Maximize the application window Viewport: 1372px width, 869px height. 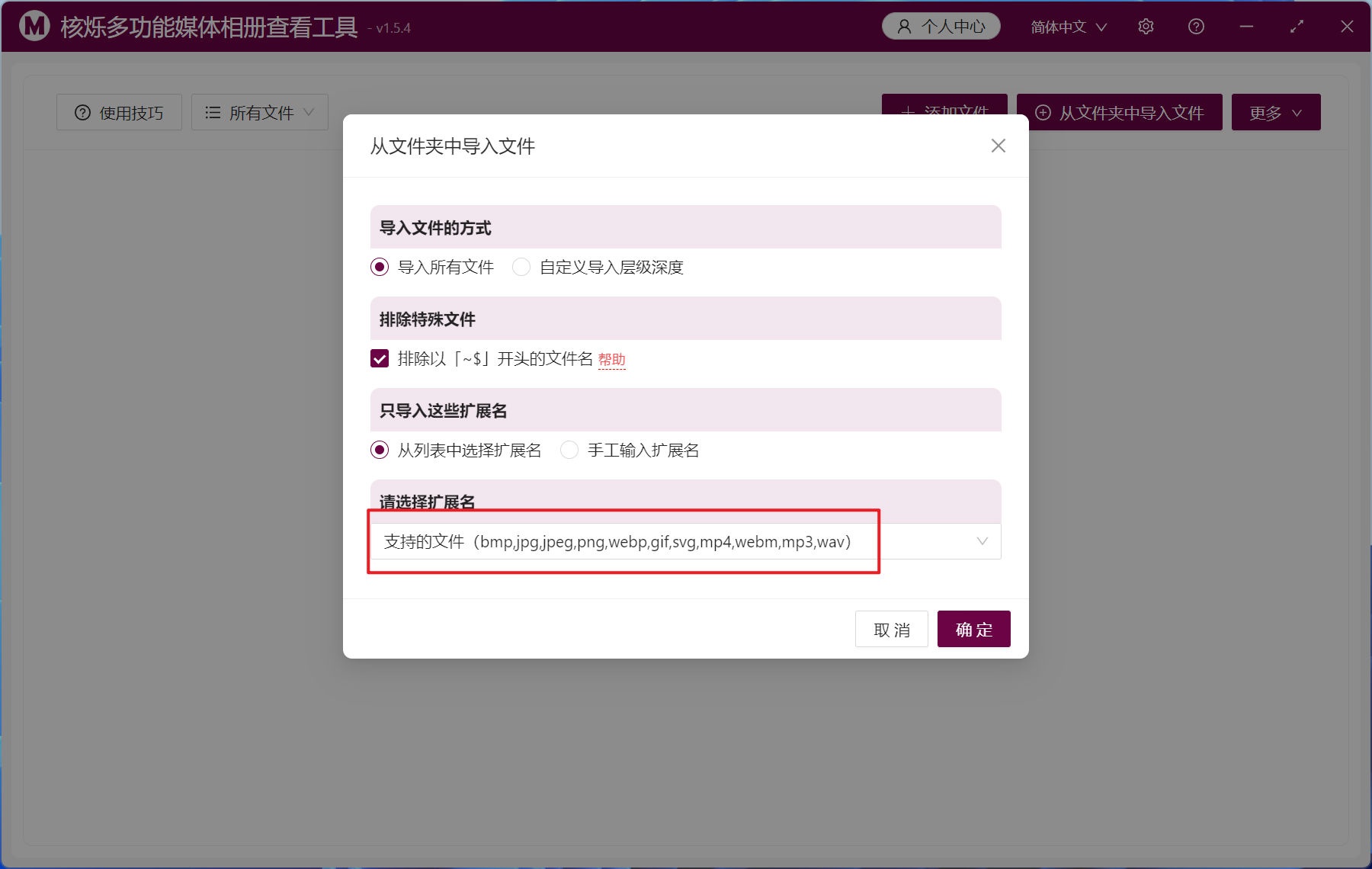click(1297, 27)
